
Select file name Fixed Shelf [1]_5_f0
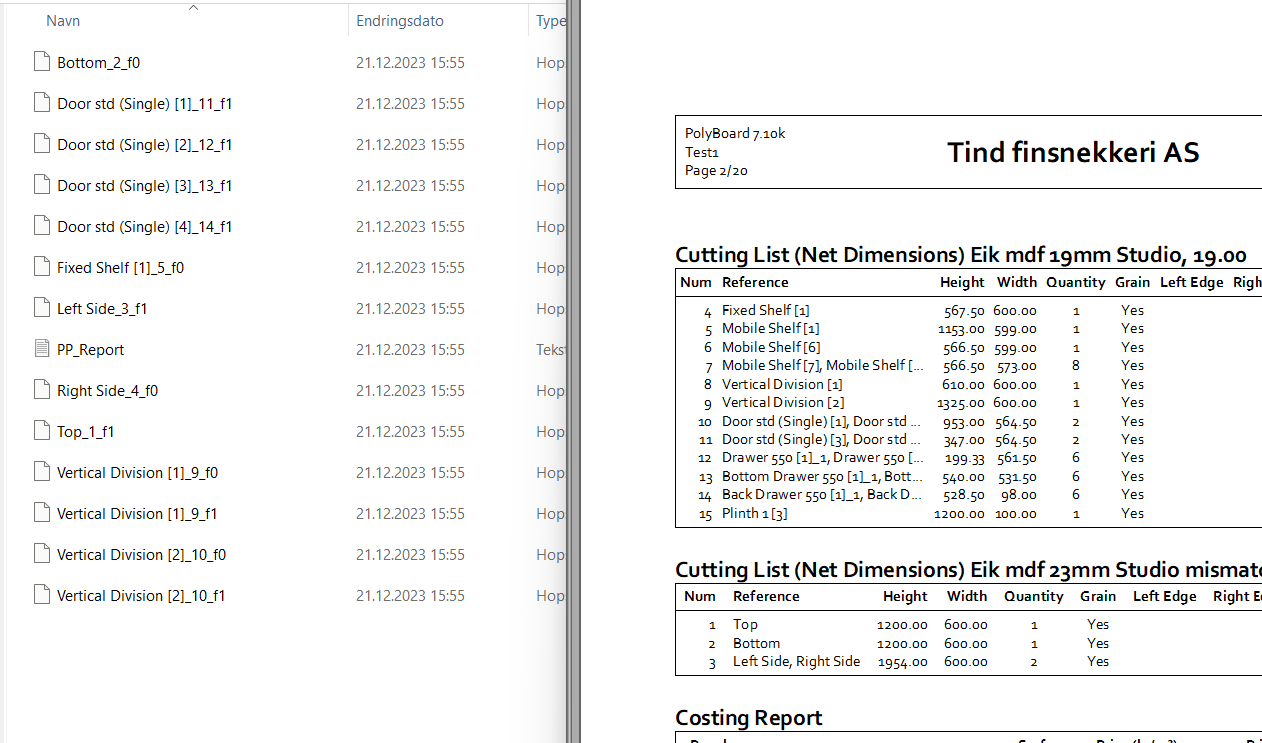coord(121,268)
